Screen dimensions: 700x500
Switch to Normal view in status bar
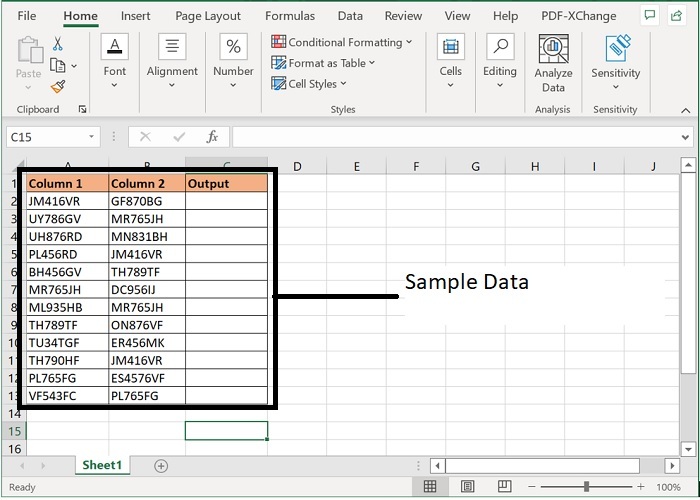pyautogui.click(x=429, y=487)
